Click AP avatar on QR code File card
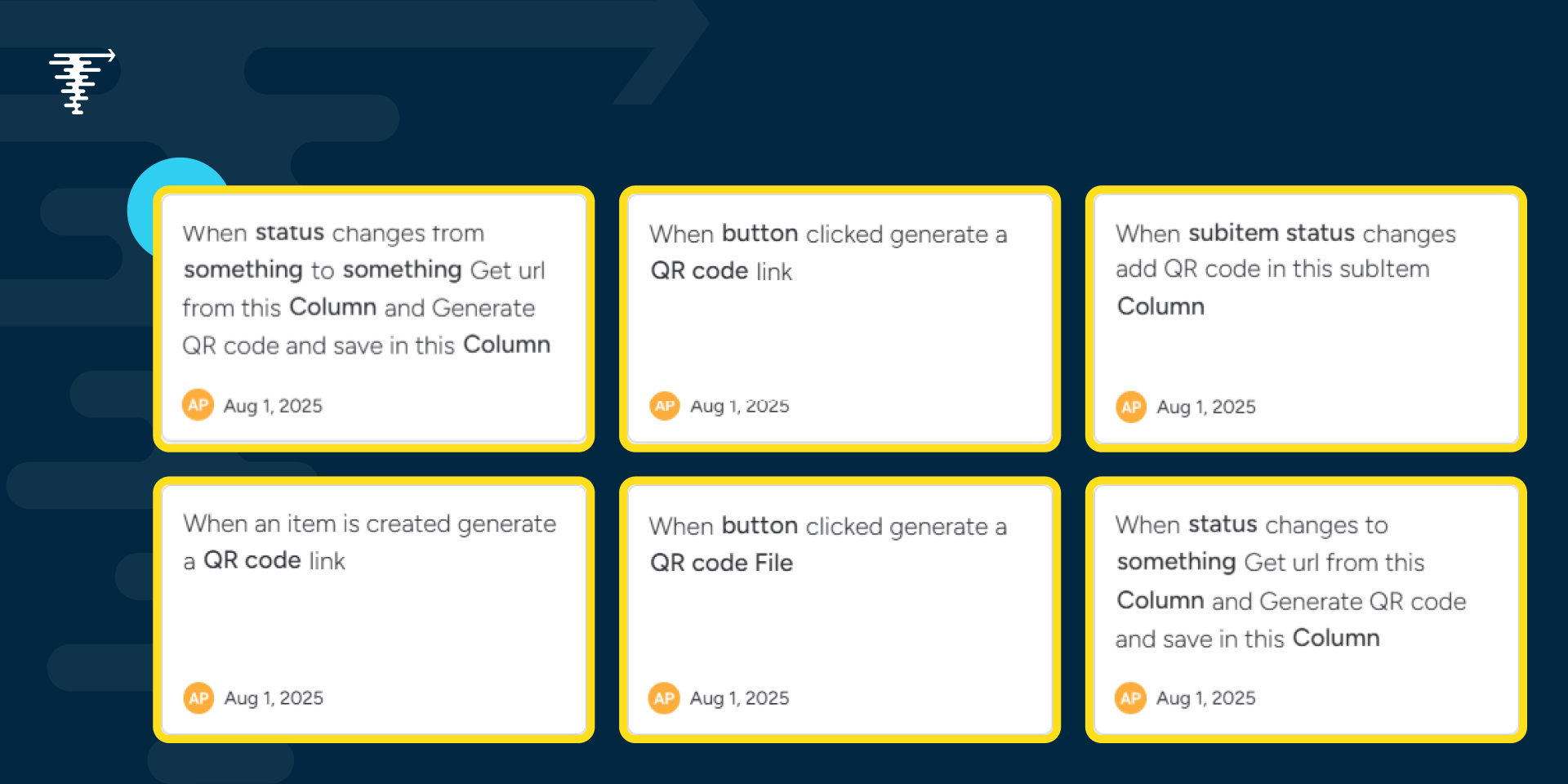1568x784 pixels. click(664, 698)
